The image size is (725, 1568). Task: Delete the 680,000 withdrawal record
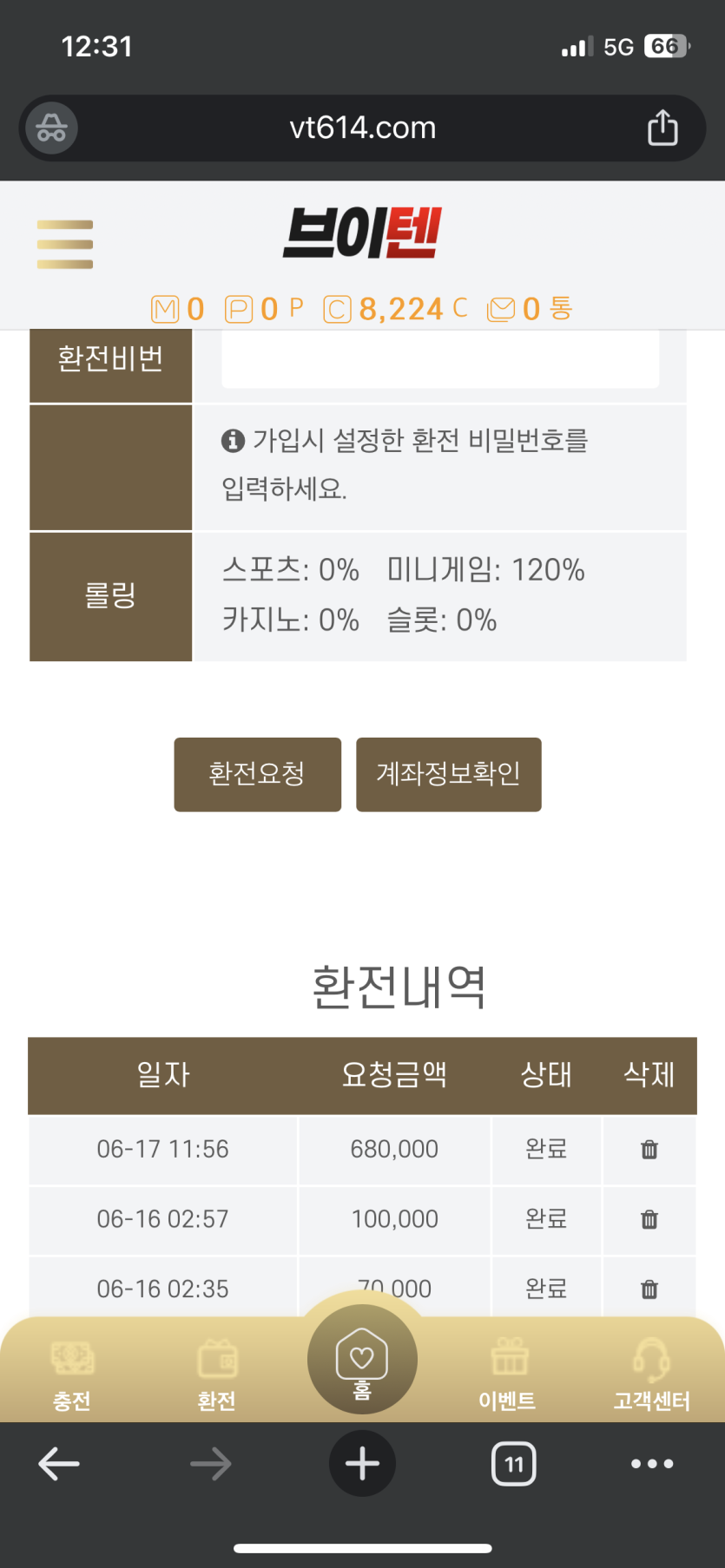click(x=649, y=1150)
